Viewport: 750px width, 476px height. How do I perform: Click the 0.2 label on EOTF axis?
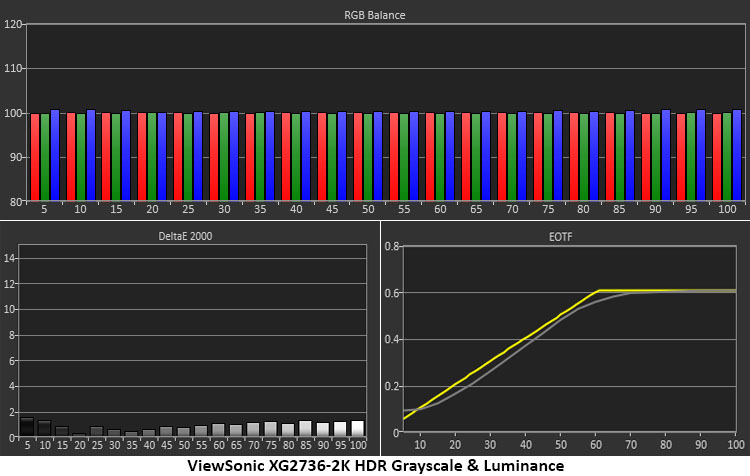click(x=392, y=386)
